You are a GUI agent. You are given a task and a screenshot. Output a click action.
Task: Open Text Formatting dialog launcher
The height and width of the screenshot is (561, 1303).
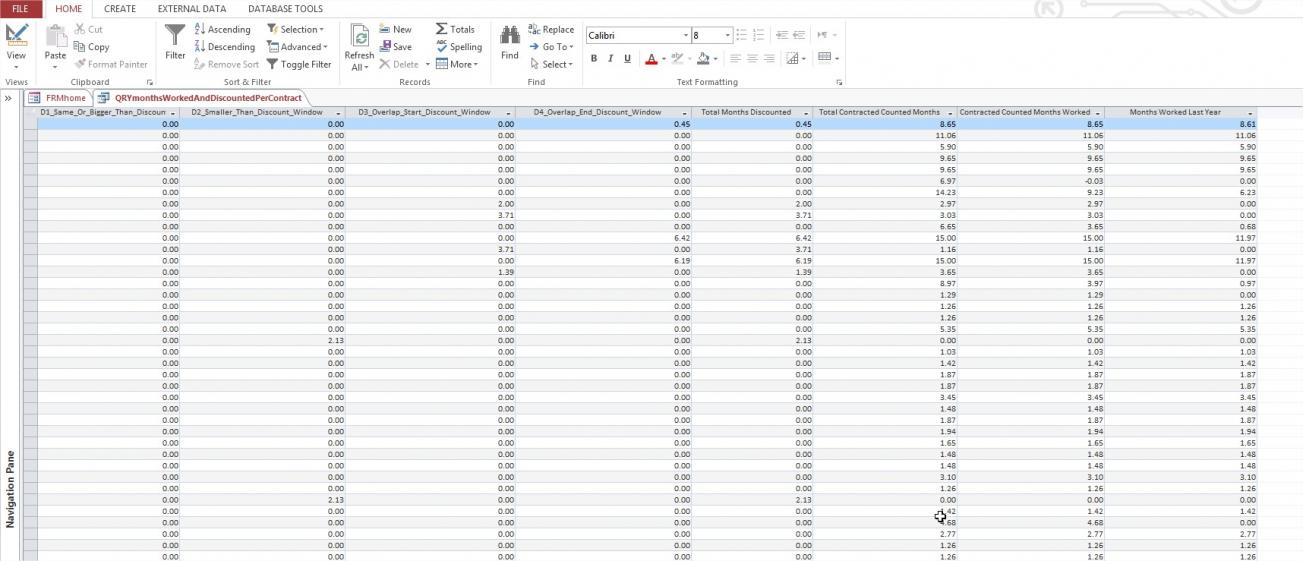point(839,82)
